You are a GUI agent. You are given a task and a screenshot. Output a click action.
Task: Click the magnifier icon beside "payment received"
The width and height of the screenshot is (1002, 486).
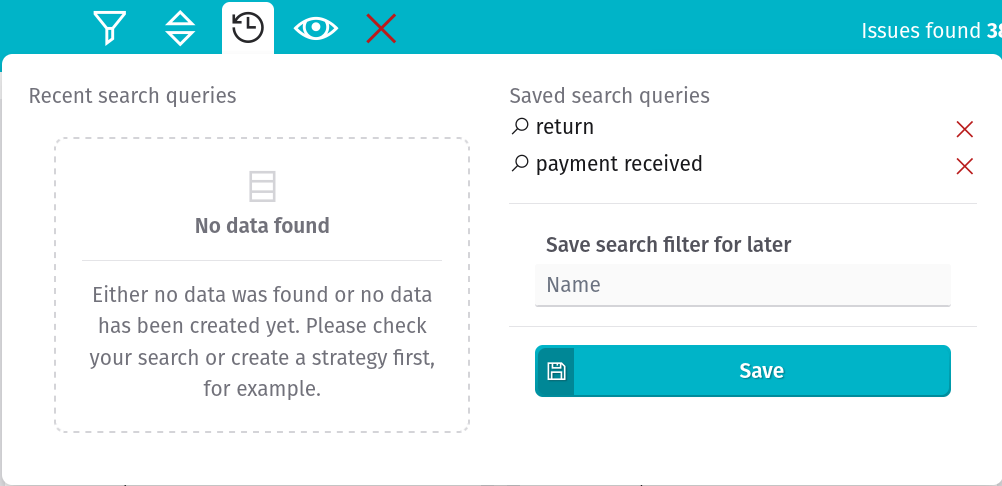520,163
